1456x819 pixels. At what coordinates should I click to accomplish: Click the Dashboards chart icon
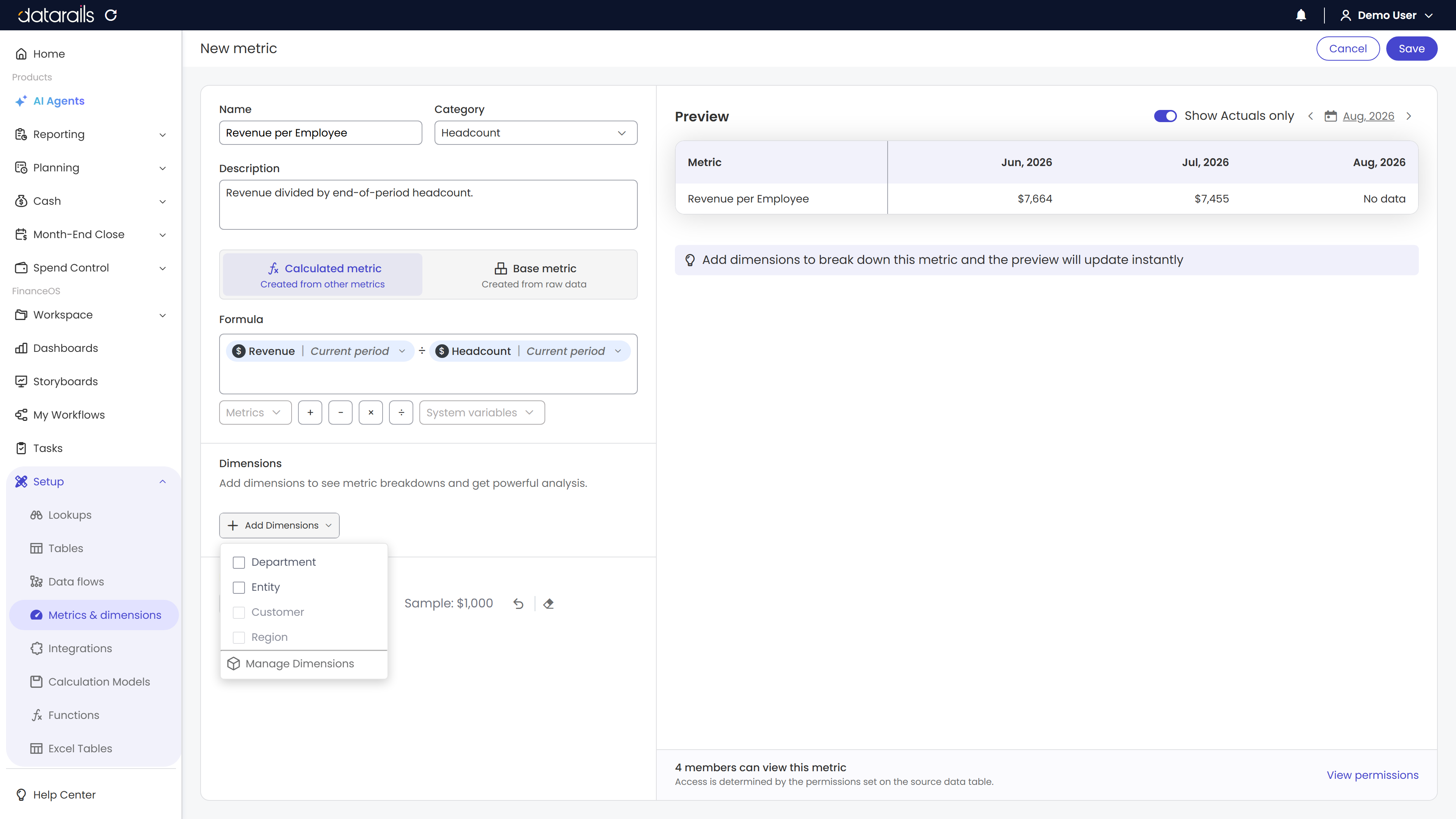(x=21, y=348)
